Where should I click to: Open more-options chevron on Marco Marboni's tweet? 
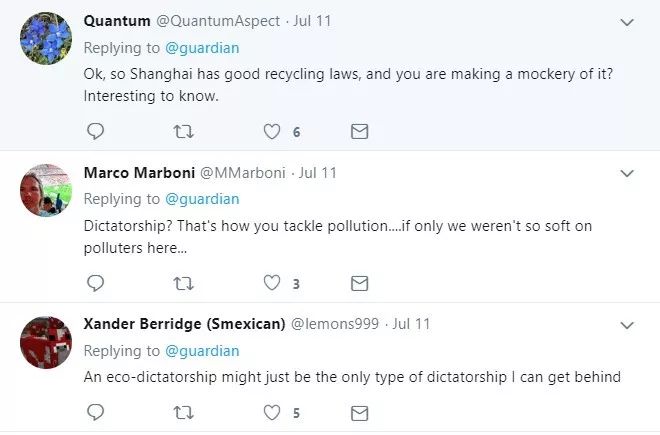tap(627, 173)
